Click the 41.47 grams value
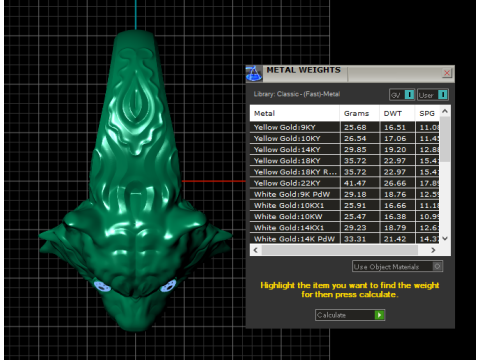Viewport: 480px width, 360px height. [355, 183]
